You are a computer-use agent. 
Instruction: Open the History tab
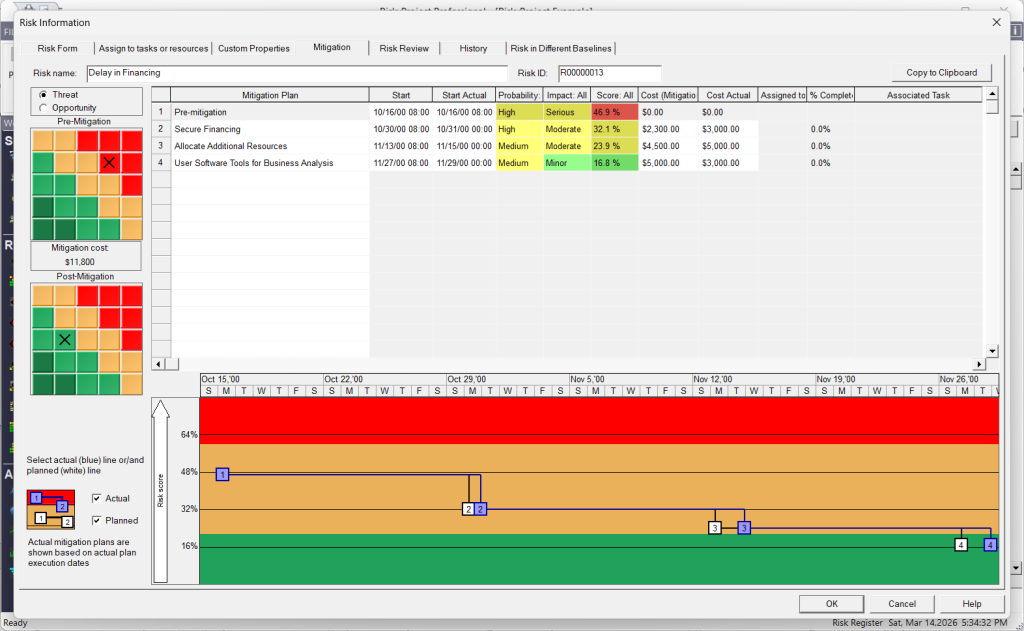(x=473, y=48)
